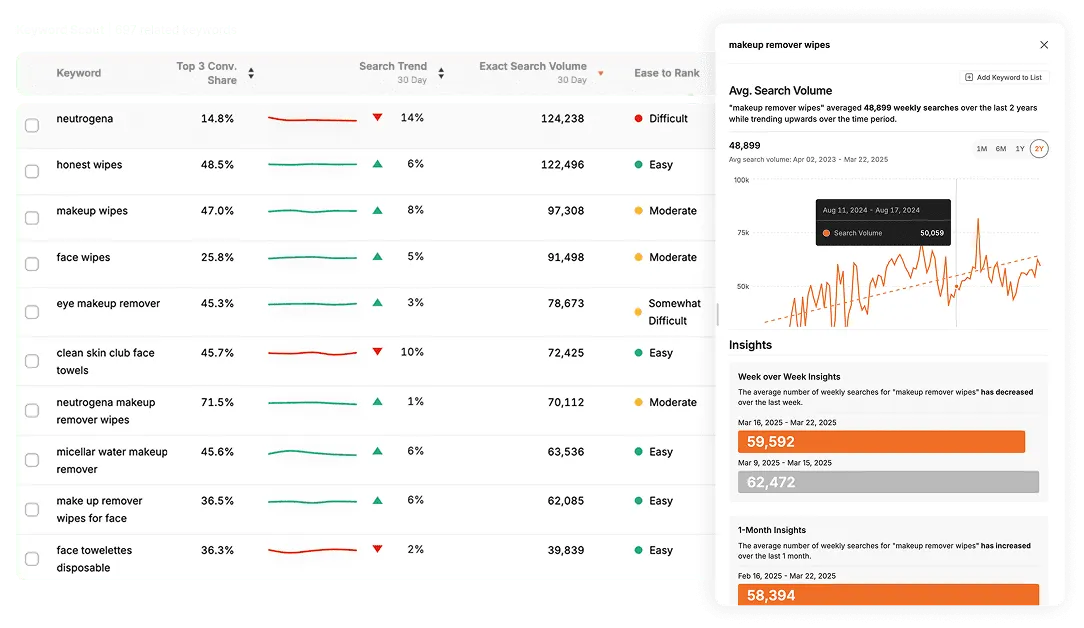Click the makeup wipes Moderate yellow dot

pyautogui.click(x=638, y=211)
